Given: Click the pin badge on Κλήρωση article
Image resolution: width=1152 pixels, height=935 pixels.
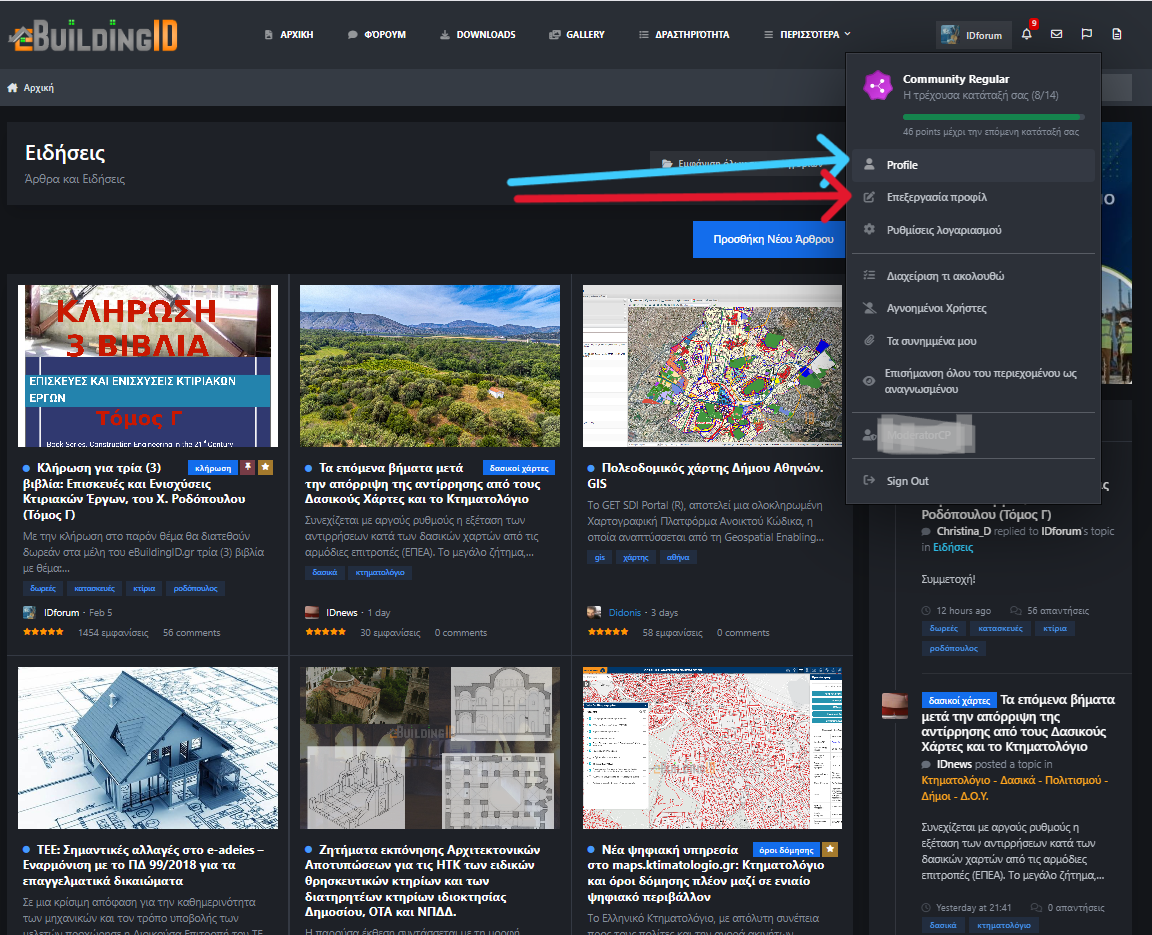Looking at the screenshot, I should click(247, 467).
